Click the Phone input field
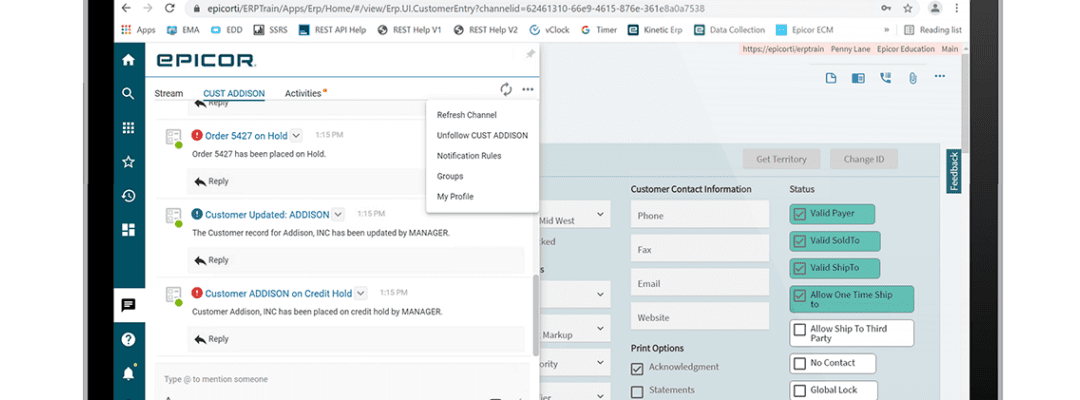Image resolution: width=1080 pixels, height=400 pixels. [700, 215]
